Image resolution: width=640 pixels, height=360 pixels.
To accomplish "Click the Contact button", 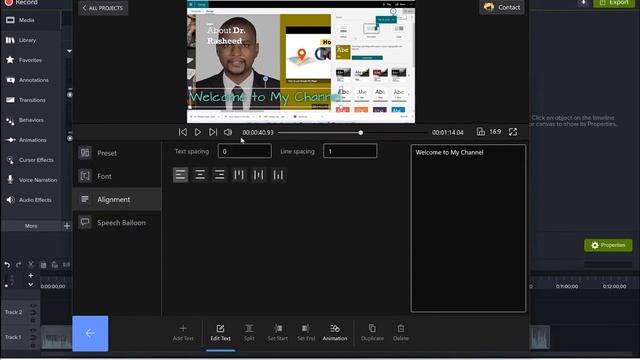I will click(502, 7).
